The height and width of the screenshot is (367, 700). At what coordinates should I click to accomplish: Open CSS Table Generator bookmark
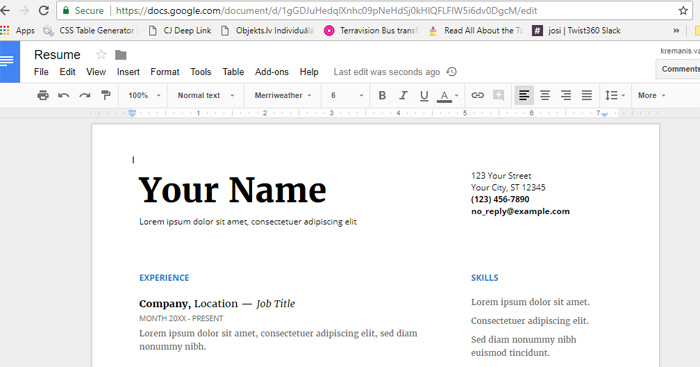point(89,30)
